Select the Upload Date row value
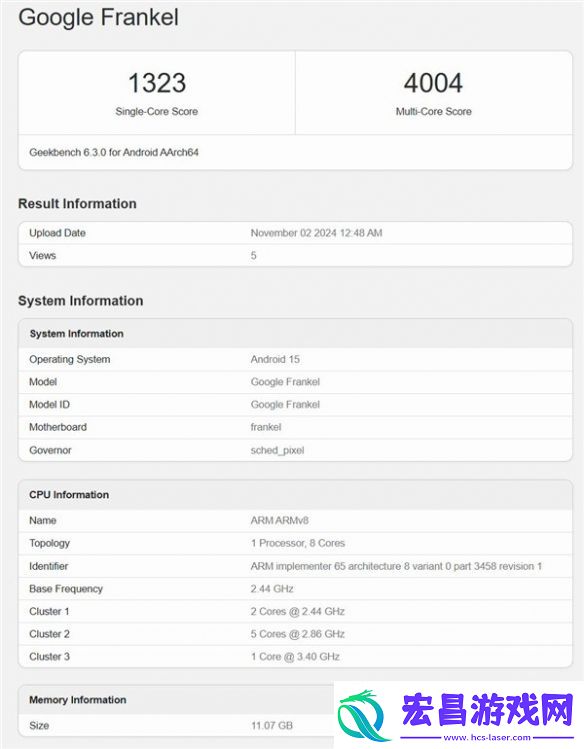The height and width of the screenshot is (749, 584). (316, 233)
